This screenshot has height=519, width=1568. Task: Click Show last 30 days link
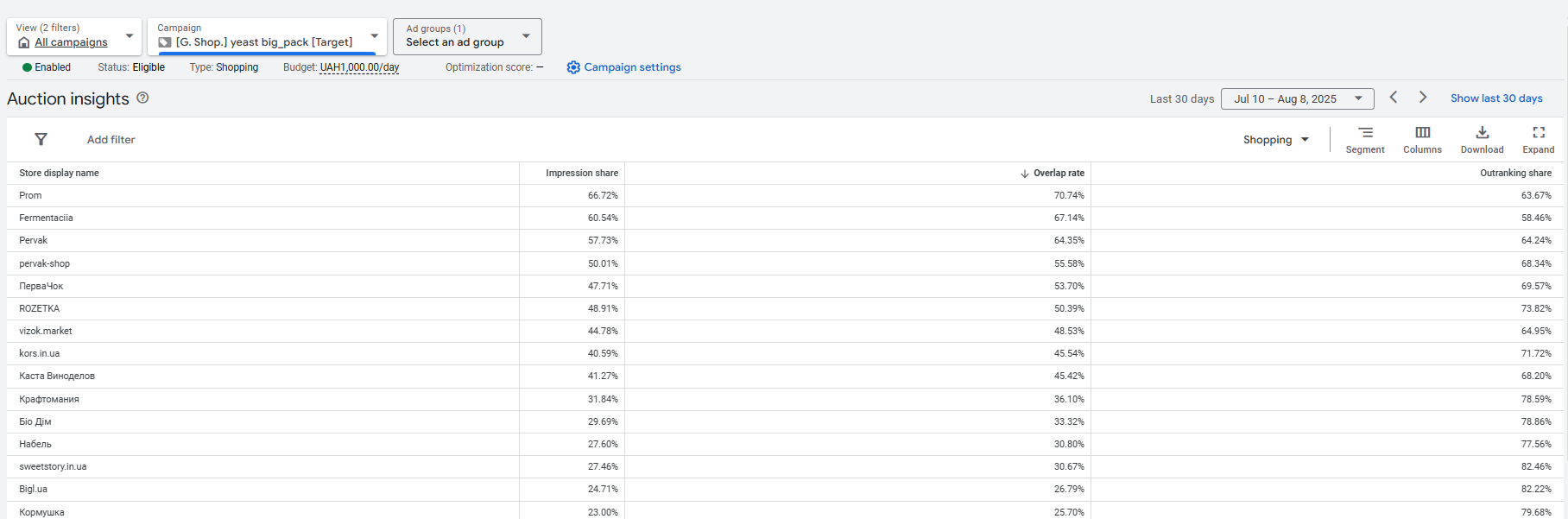pos(1496,98)
